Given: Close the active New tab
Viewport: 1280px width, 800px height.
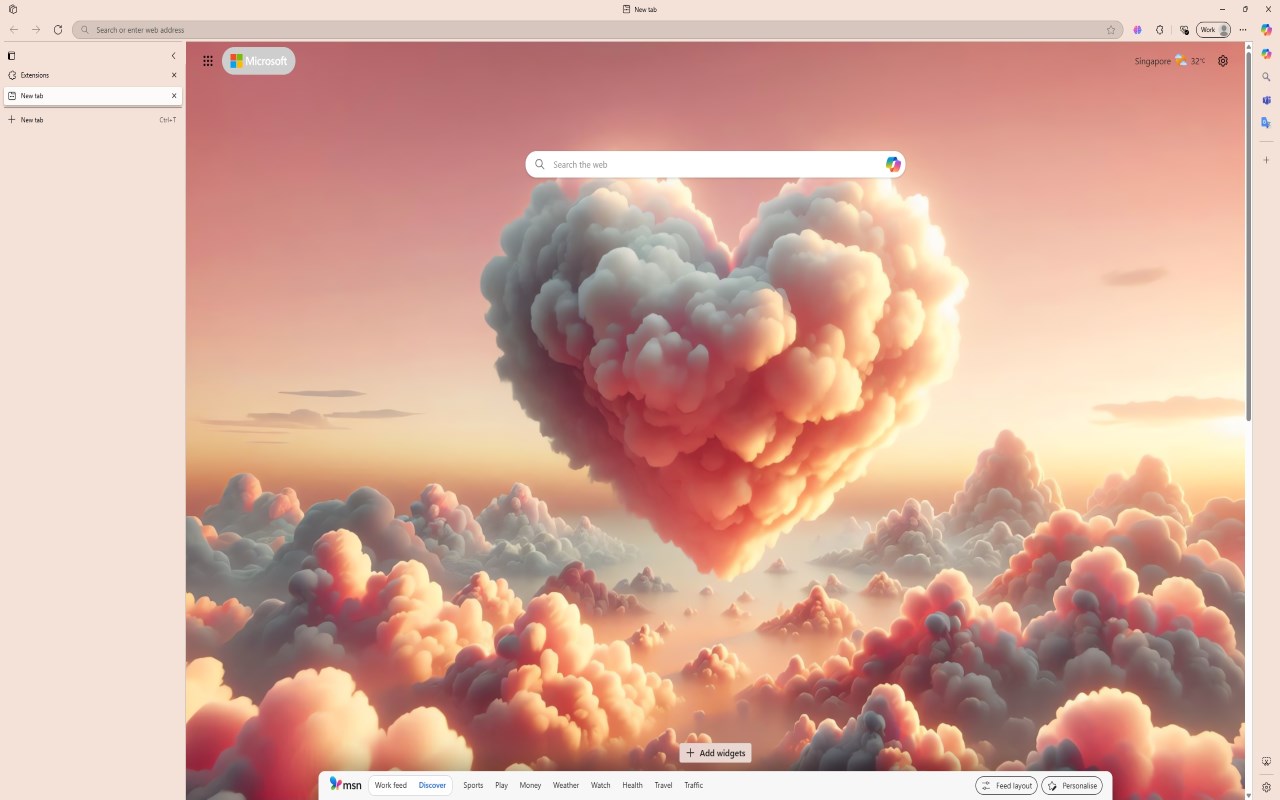Looking at the screenshot, I should click(x=174, y=96).
